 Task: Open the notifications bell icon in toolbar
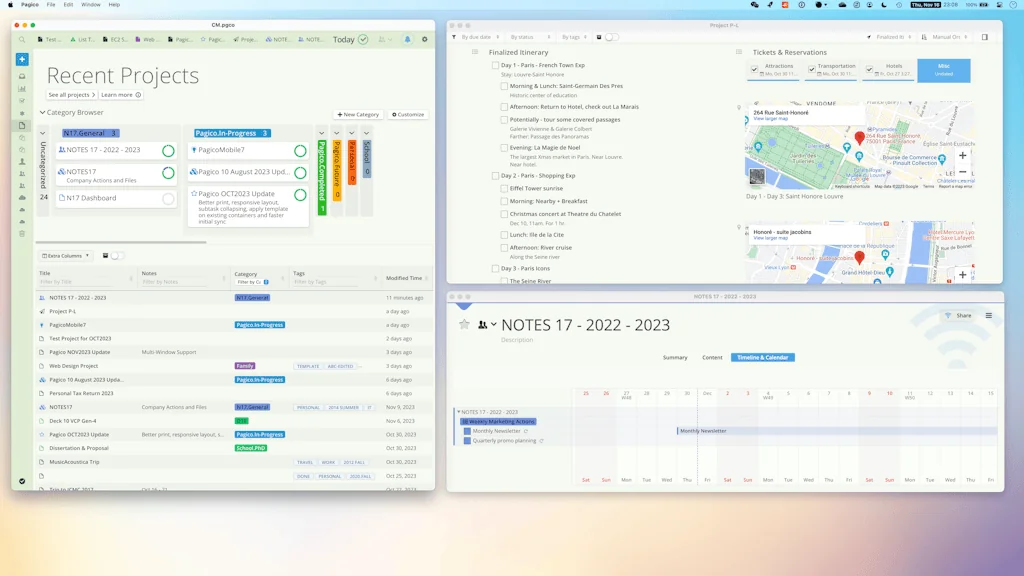coord(407,39)
